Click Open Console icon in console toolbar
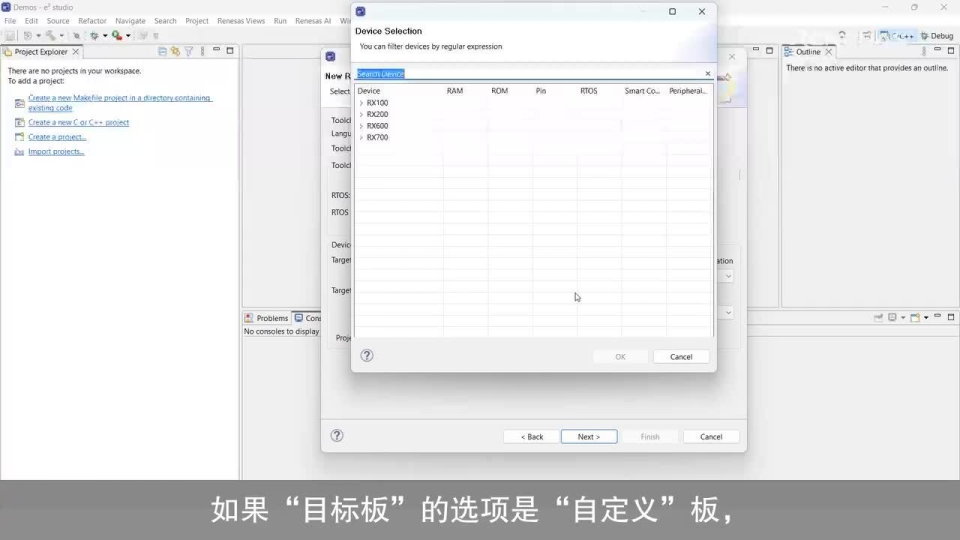 click(915, 317)
